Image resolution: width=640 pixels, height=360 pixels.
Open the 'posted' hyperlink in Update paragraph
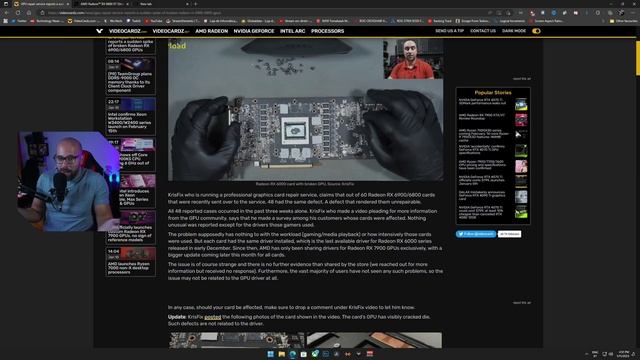click(x=213, y=317)
